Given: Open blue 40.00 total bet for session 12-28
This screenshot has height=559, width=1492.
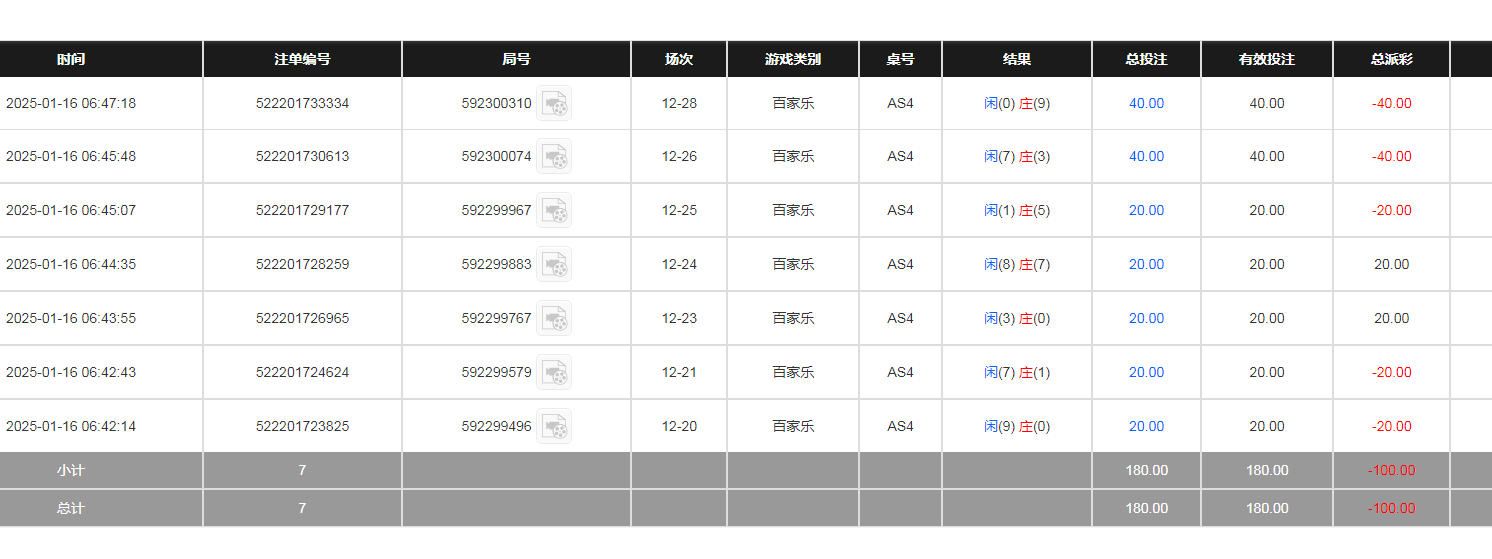Looking at the screenshot, I should [x=1146, y=103].
